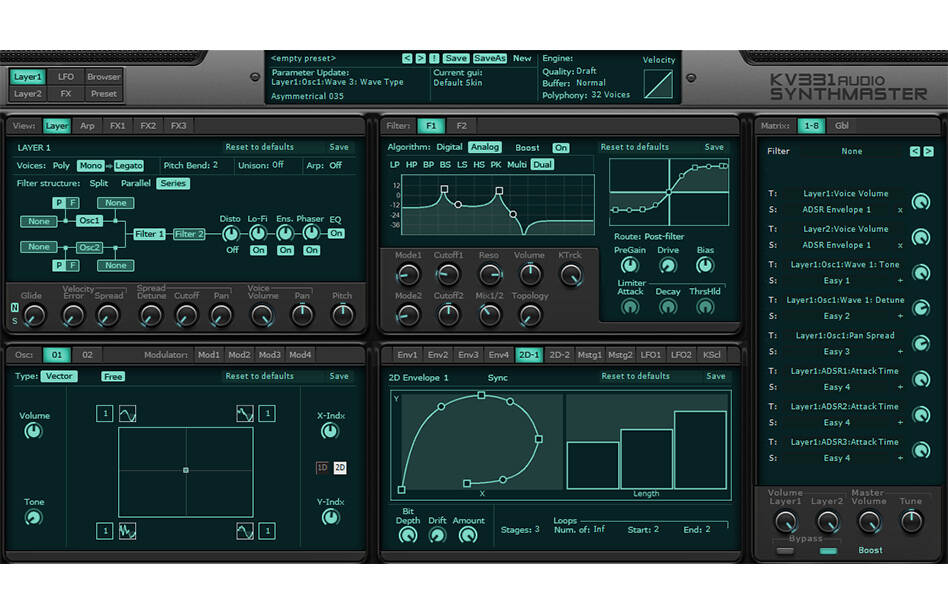Click the waveform icon below the vector pad's right corner
Viewport: 948px width, 608px height.
245,531
